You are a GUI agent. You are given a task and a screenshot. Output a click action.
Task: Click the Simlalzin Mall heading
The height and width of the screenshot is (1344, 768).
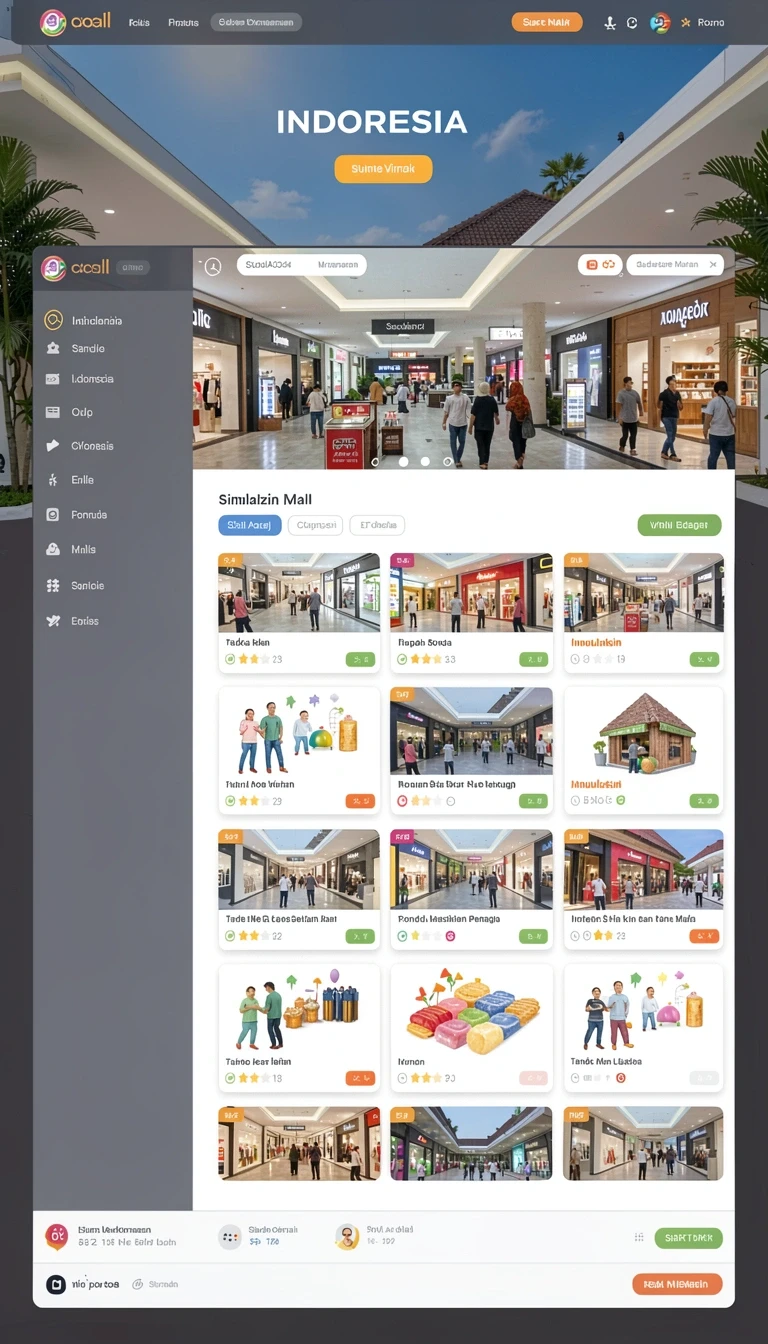point(265,498)
